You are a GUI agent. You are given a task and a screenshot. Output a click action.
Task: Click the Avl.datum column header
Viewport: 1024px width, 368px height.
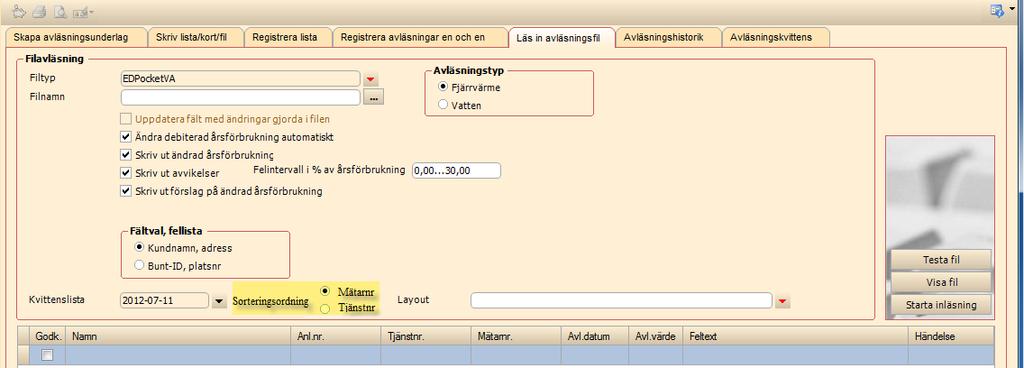594,337
